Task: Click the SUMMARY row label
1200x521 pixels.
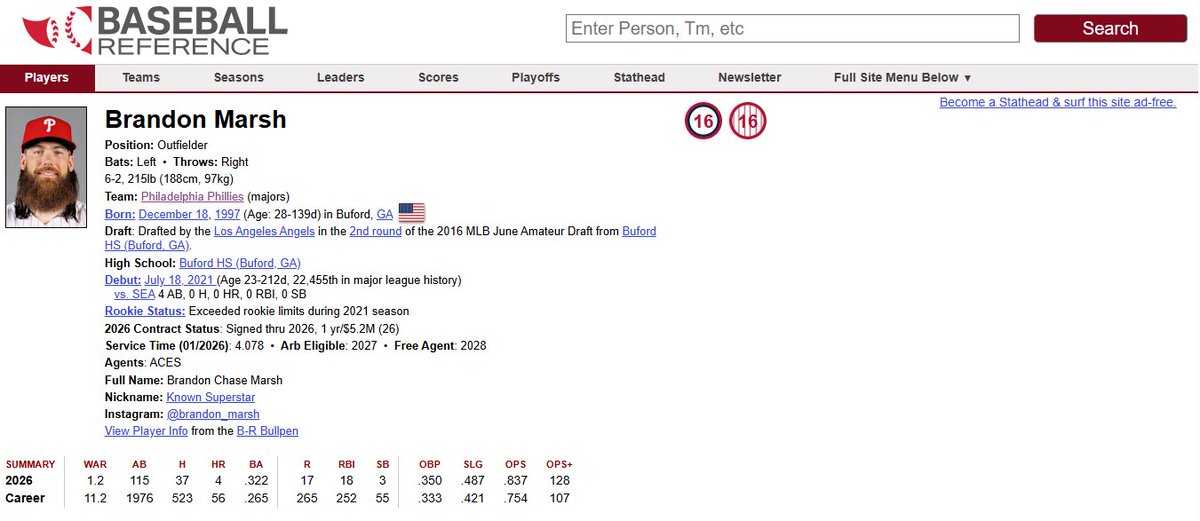Action: pyautogui.click(x=31, y=465)
